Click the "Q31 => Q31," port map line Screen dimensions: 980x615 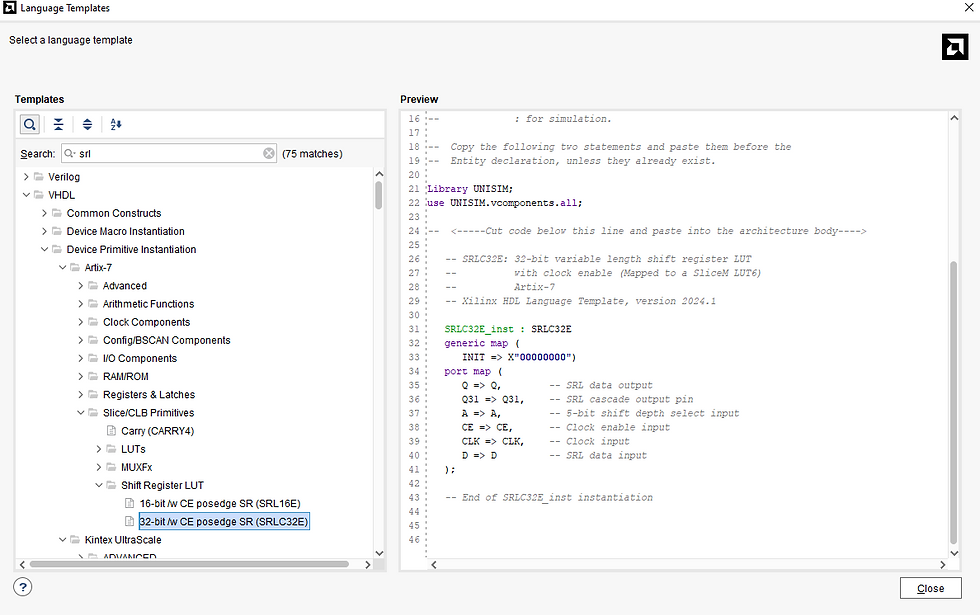pyautogui.click(x=493, y=399)
